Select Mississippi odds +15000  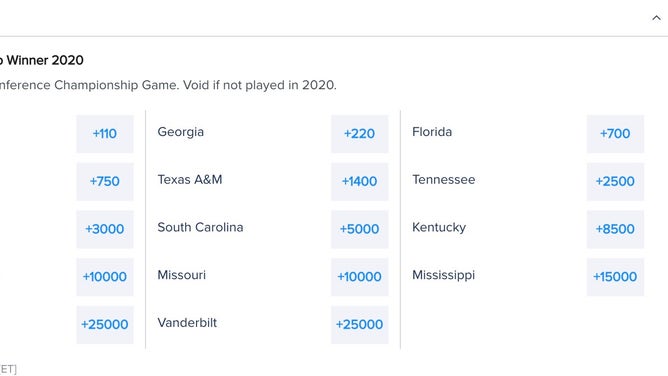615,277
